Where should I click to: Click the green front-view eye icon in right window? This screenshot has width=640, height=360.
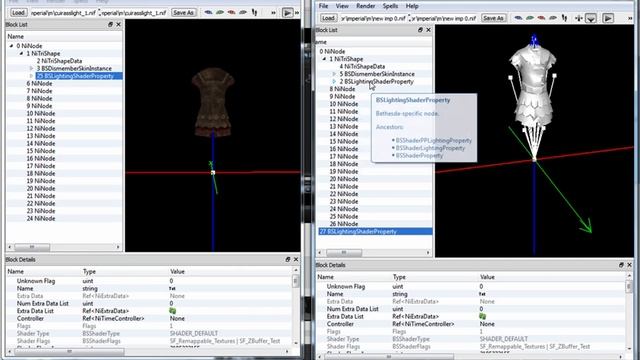[530, 18]
